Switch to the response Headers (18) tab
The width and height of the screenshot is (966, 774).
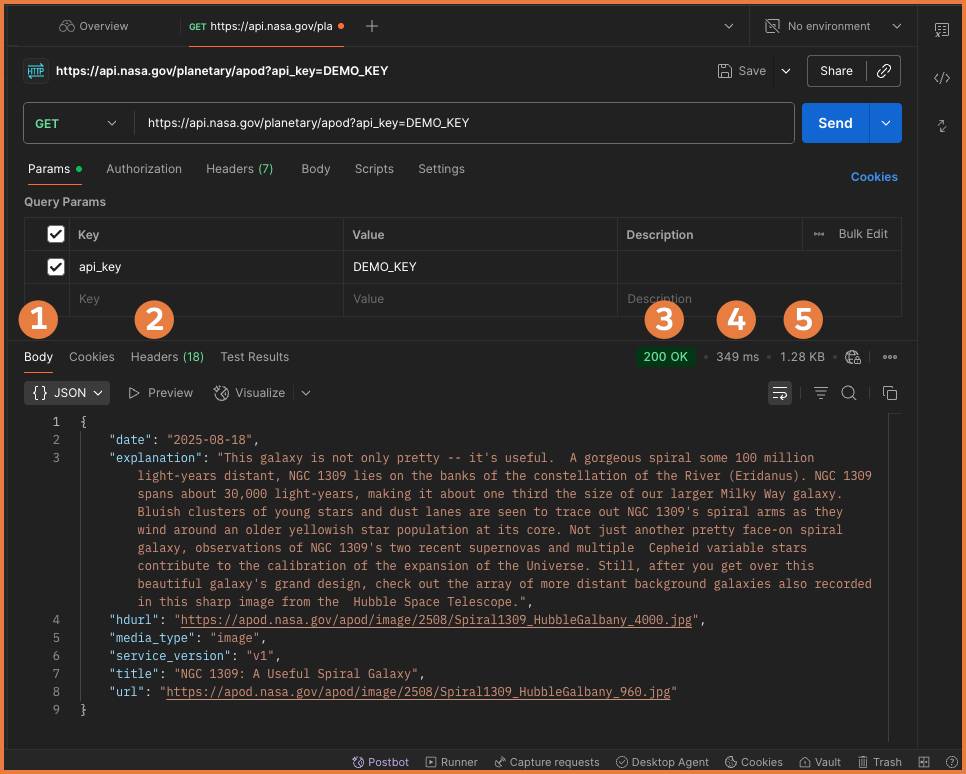167,357
